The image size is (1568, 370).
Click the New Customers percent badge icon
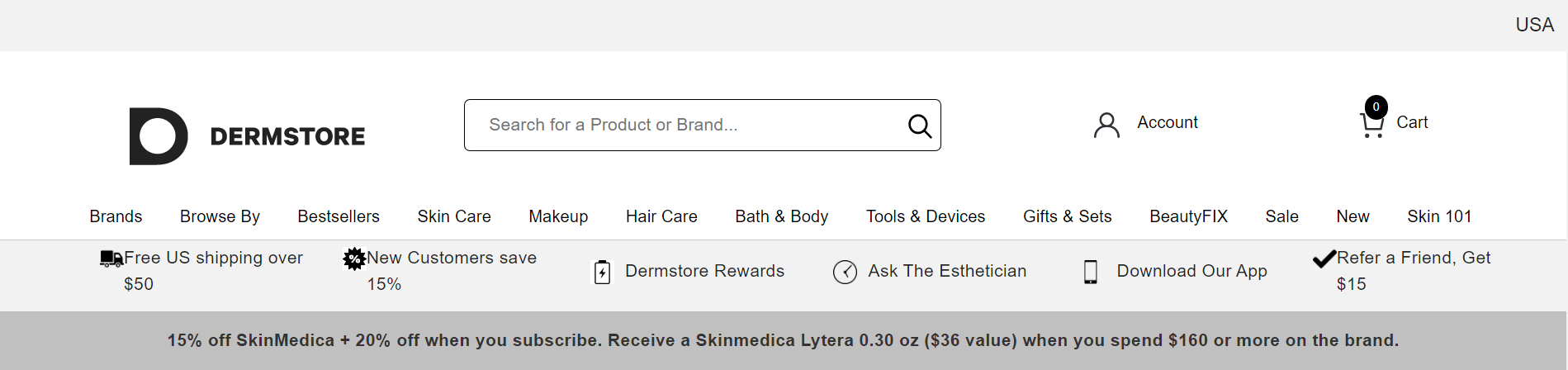click(x=354, y=259)
